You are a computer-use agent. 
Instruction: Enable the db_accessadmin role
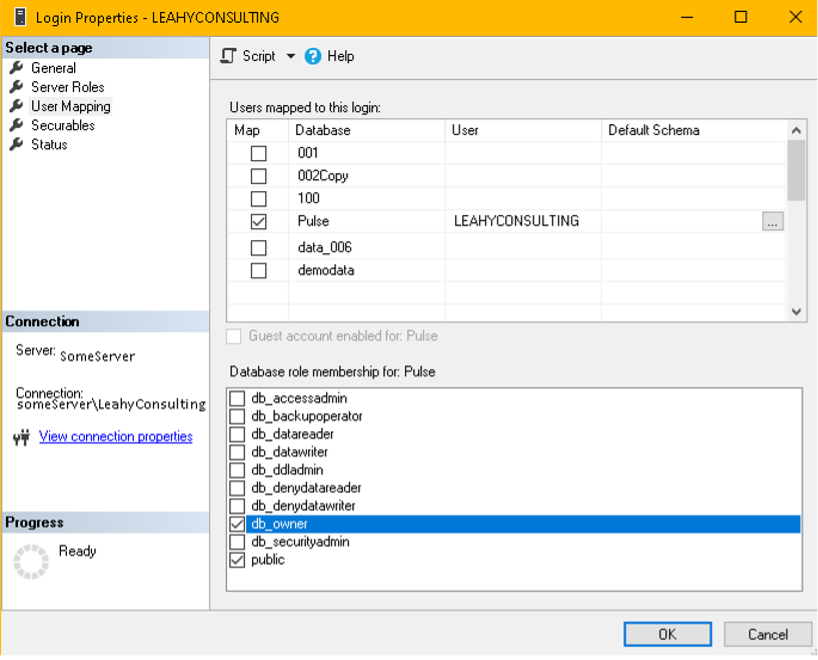[x=237, y=399]
